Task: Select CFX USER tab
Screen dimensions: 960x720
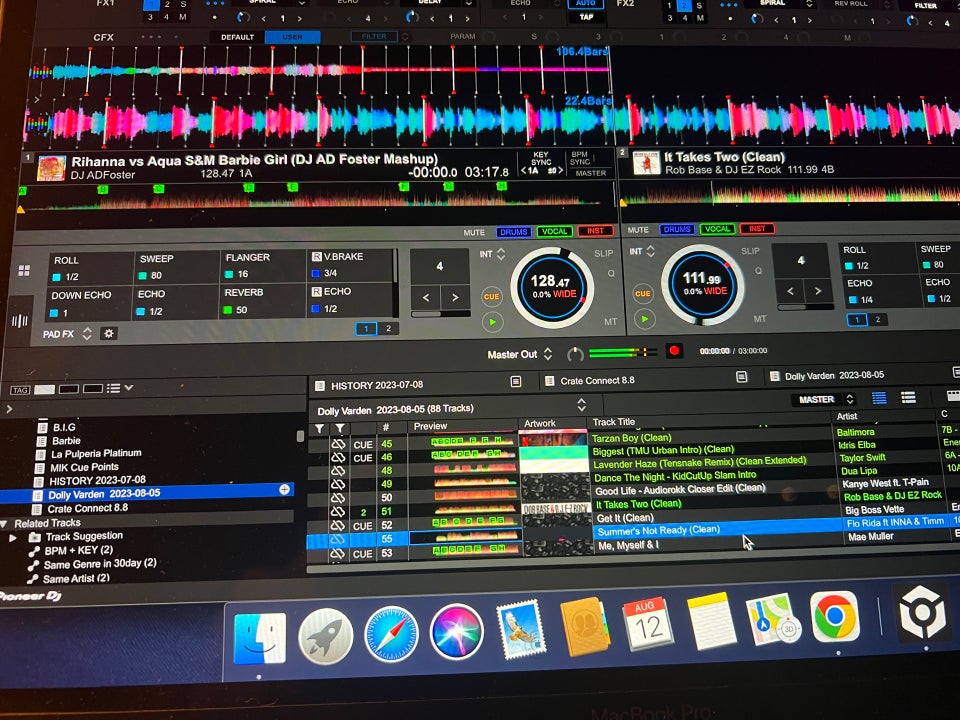Action: 292,37
